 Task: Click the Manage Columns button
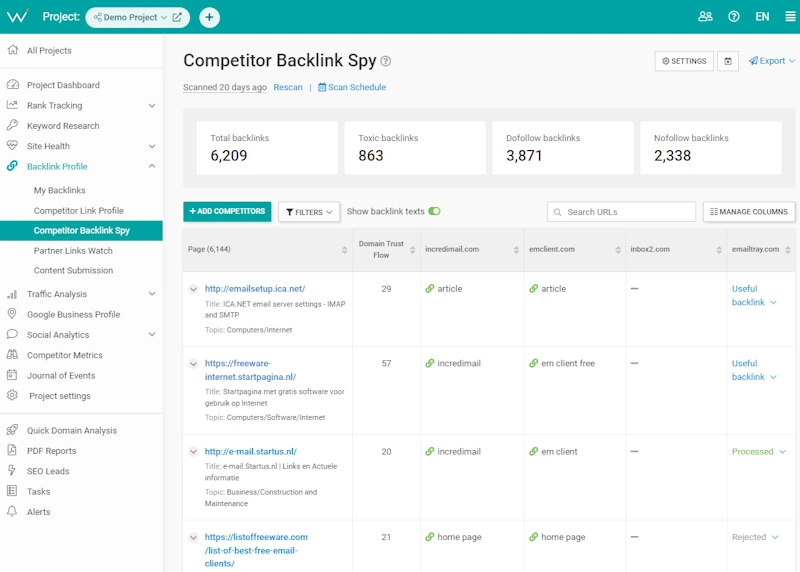tap(748, 212)
